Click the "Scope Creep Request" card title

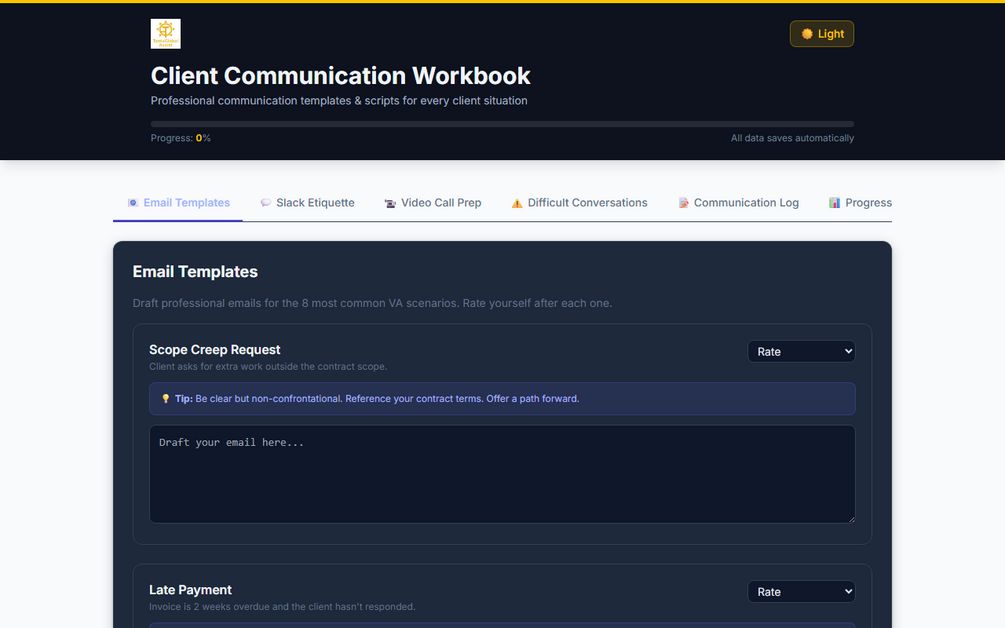click(215, 350)
